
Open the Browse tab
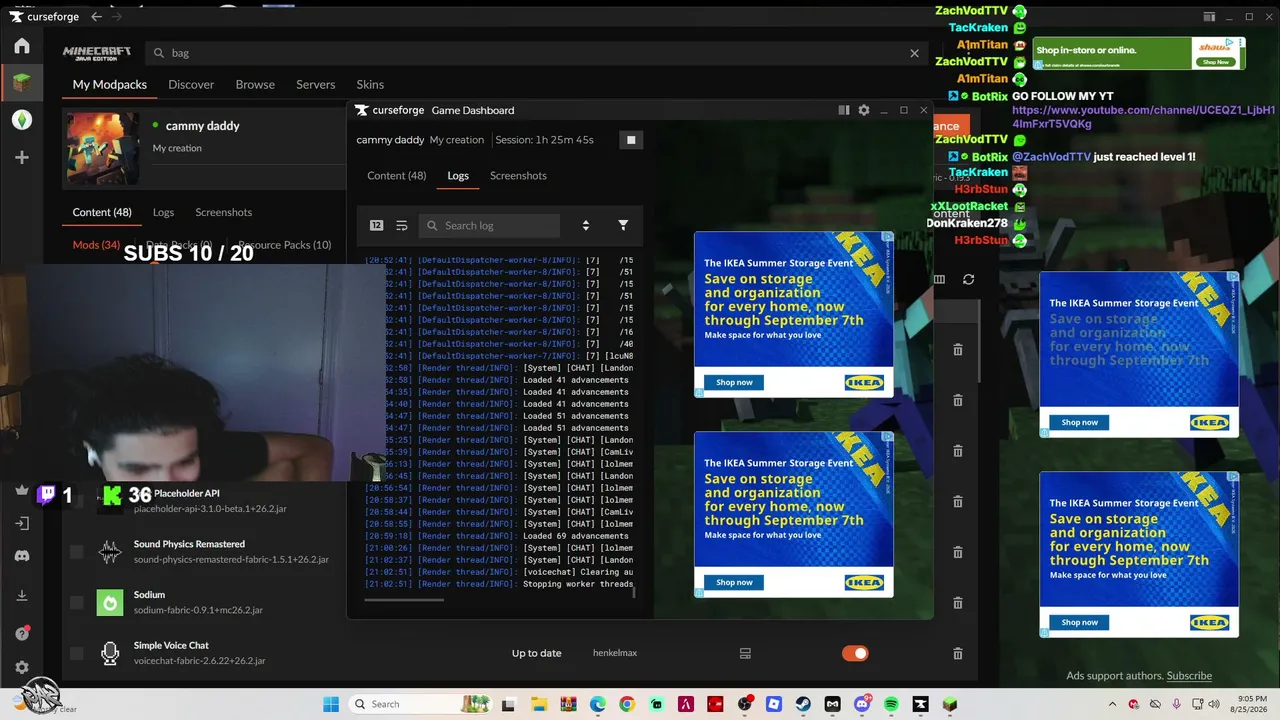click(255, 85)
